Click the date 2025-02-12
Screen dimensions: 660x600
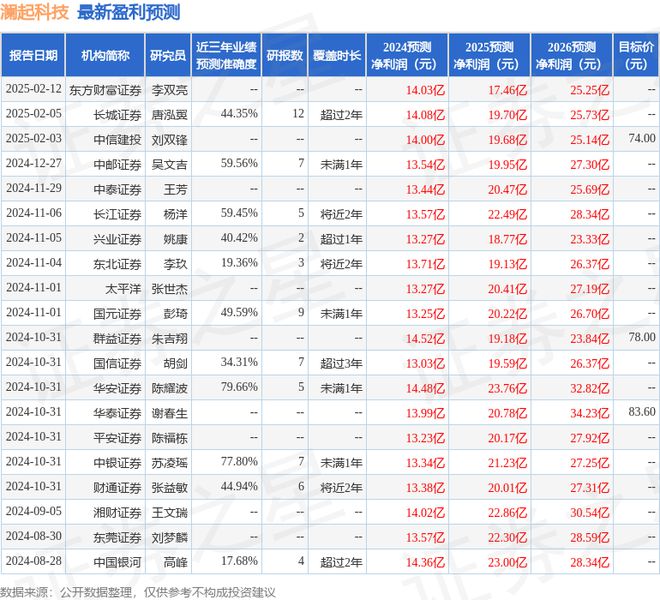[x=34, y=89]
